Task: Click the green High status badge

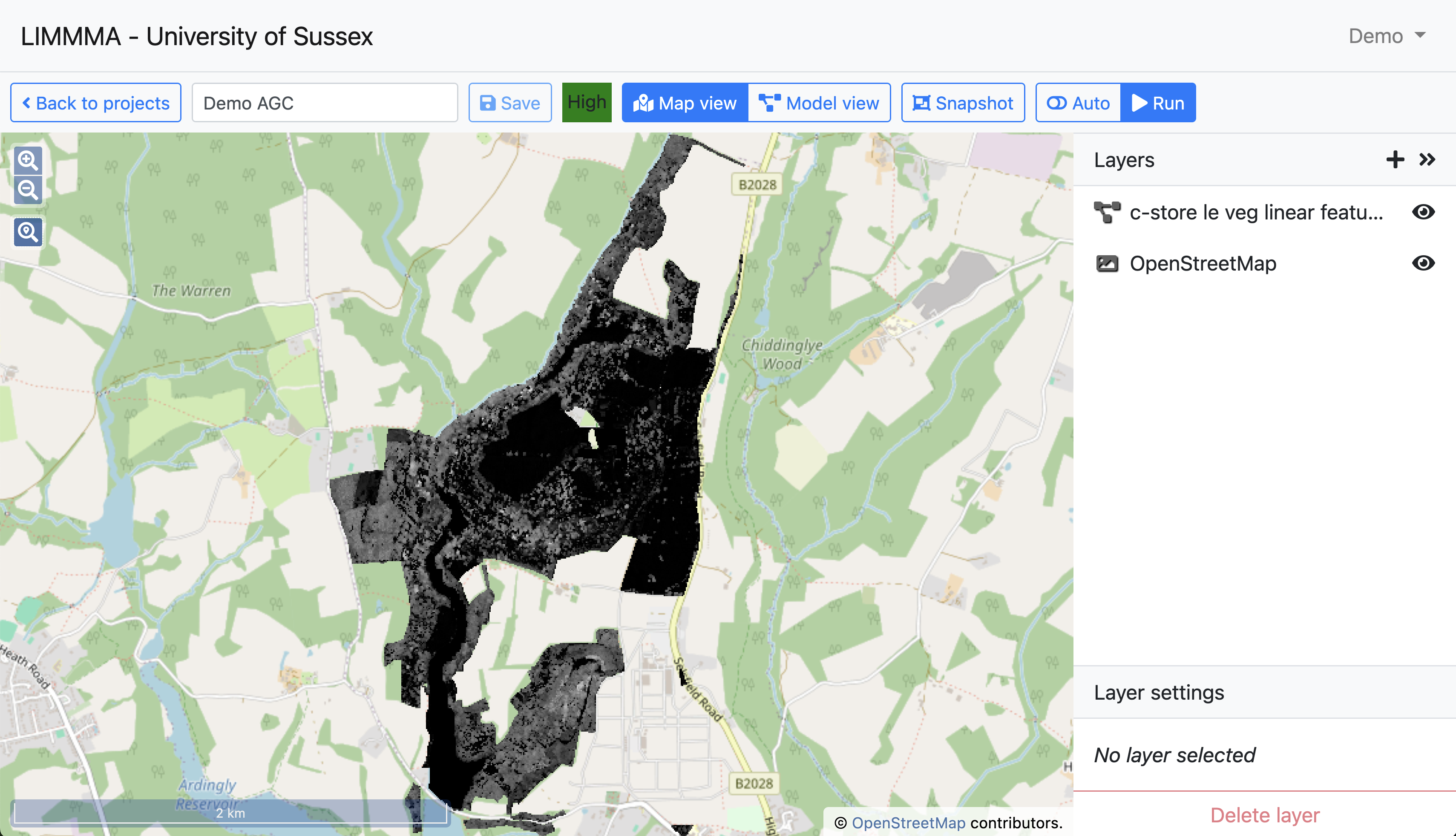Action: (587, 102)
